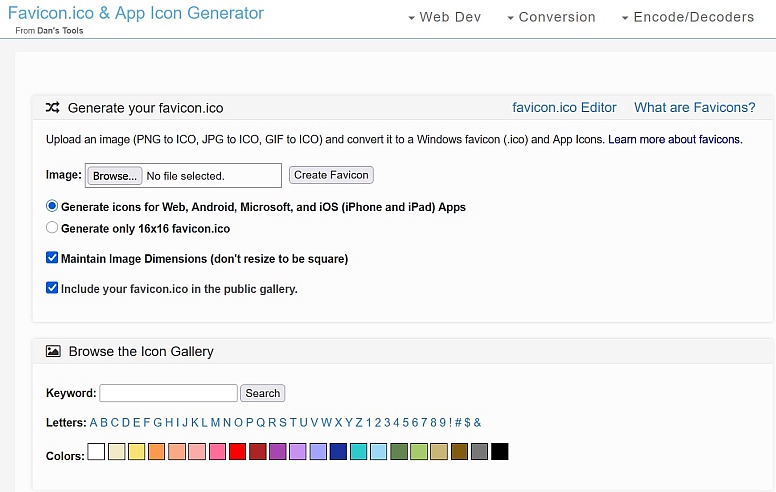Click letter S in Letters row
Image resolution: width=776 pixels, height=492 pixels.
click(283, 423)
